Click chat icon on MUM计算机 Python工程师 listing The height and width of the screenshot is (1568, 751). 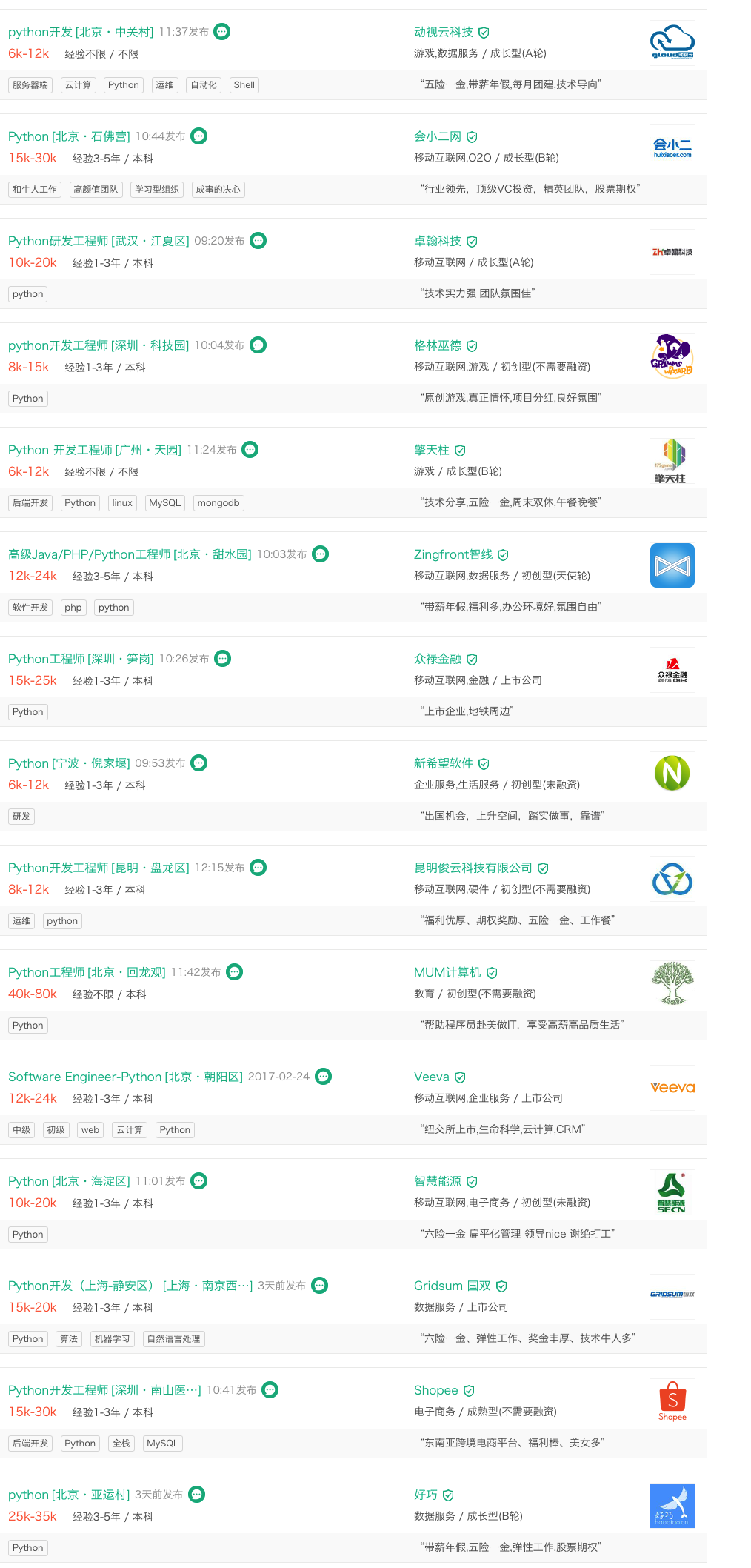(234, 972)
